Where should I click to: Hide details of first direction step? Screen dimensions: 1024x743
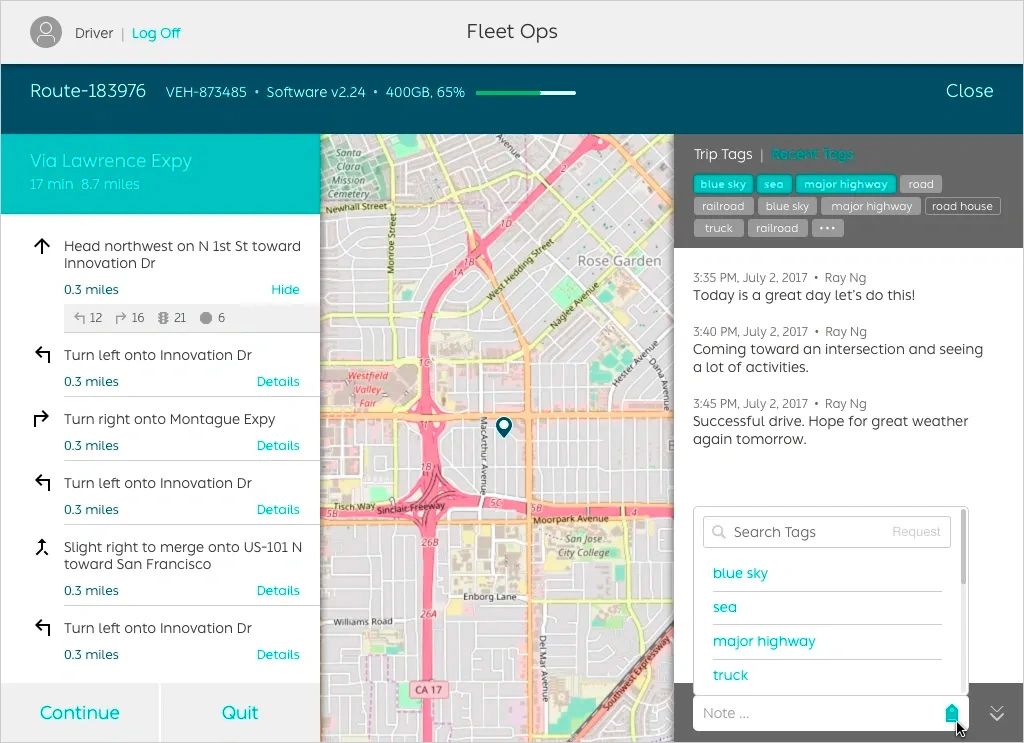[x=285, y=289]
